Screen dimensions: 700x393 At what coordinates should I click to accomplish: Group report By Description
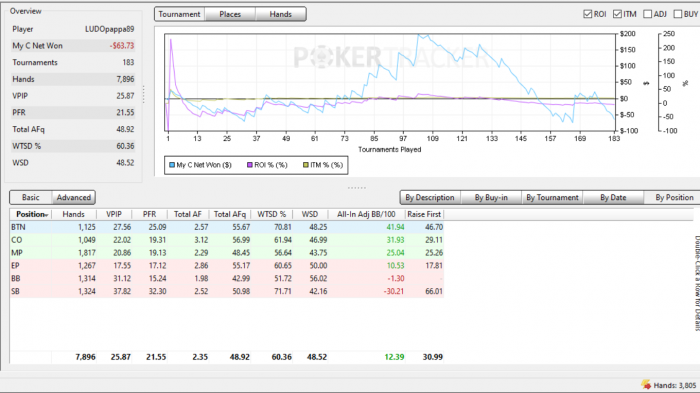click(x=430, y=197)
